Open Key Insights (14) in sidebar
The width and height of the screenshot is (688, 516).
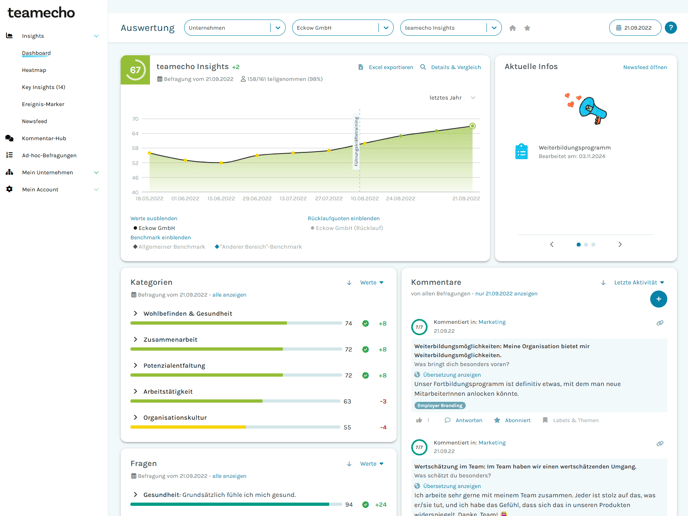[x=43, y=87]
